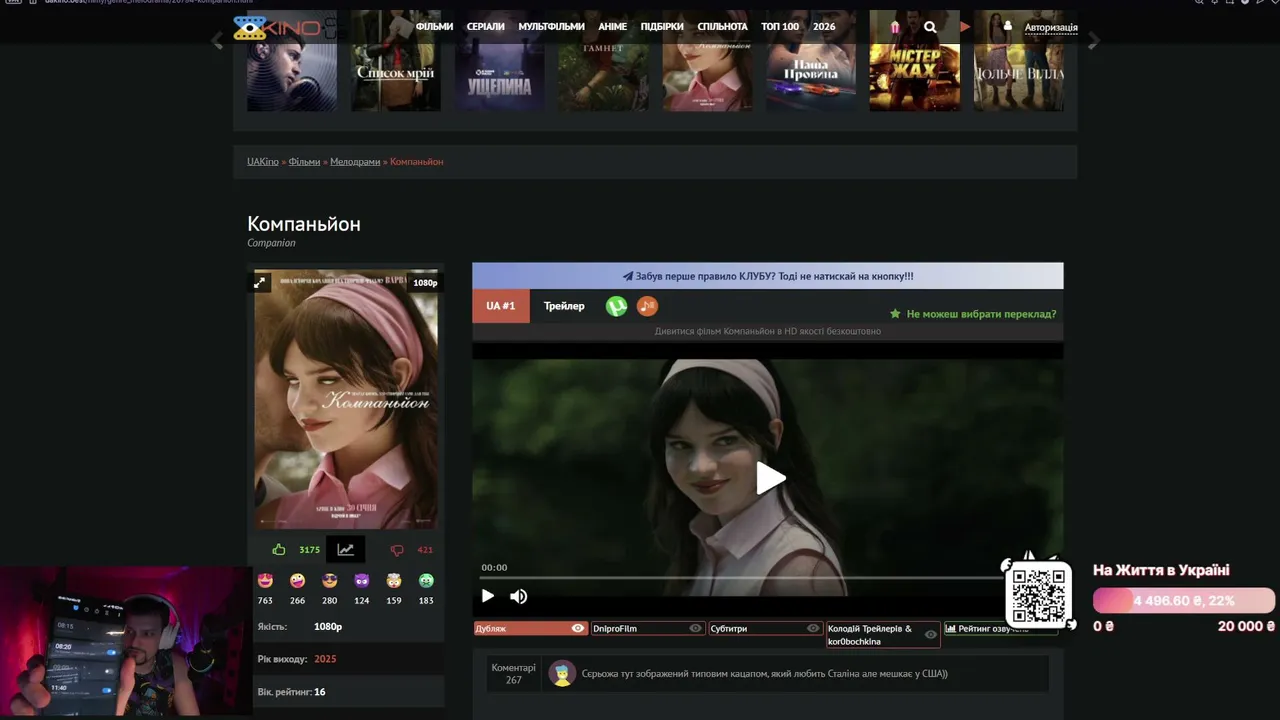Mute the player with the speaker icon
Screen dimensions: 1280x720
click(x=518, y=596)
